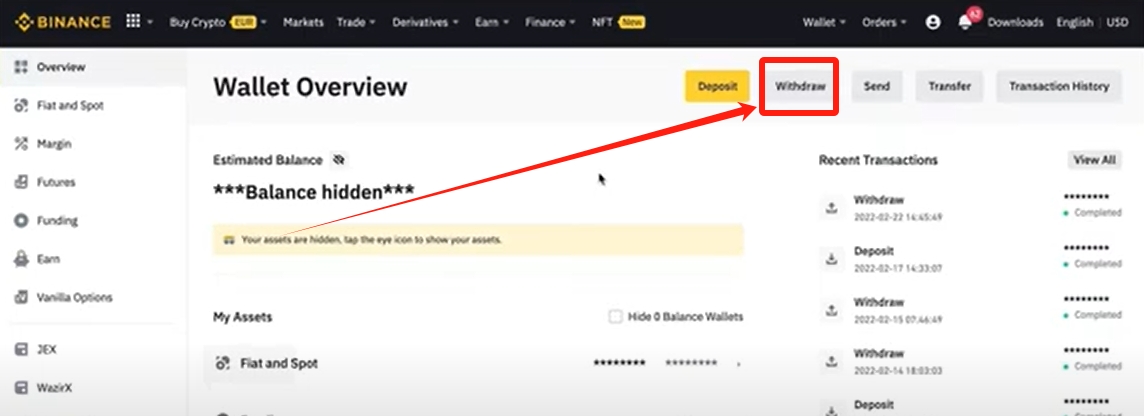Viewport: 1144px width, 416px height.
Task: Open Withdraw transaction from 2022-02-22
Action: (970, 208)
